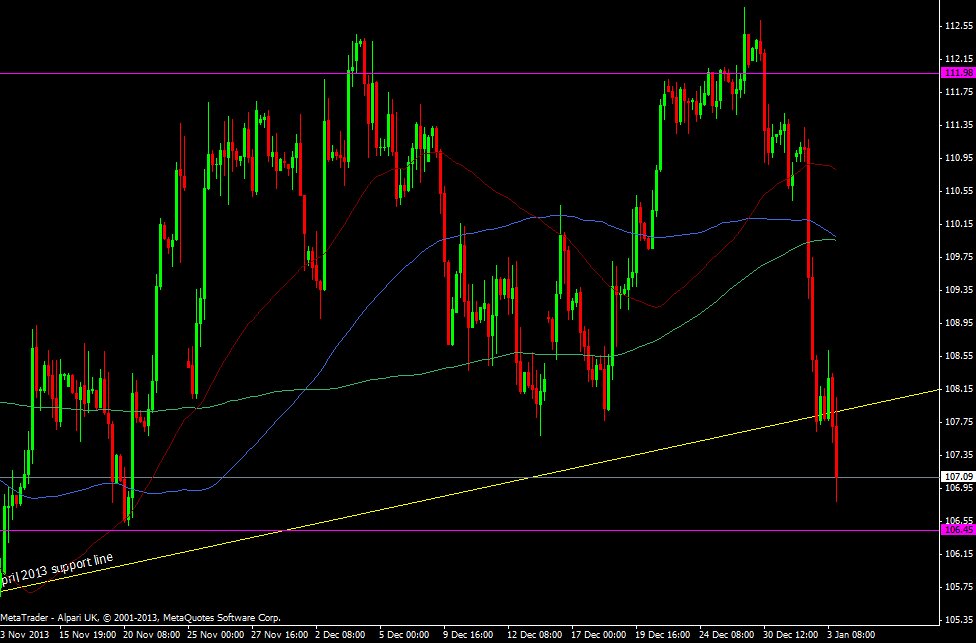Click the 112.55 price scale label

point(957,26)
